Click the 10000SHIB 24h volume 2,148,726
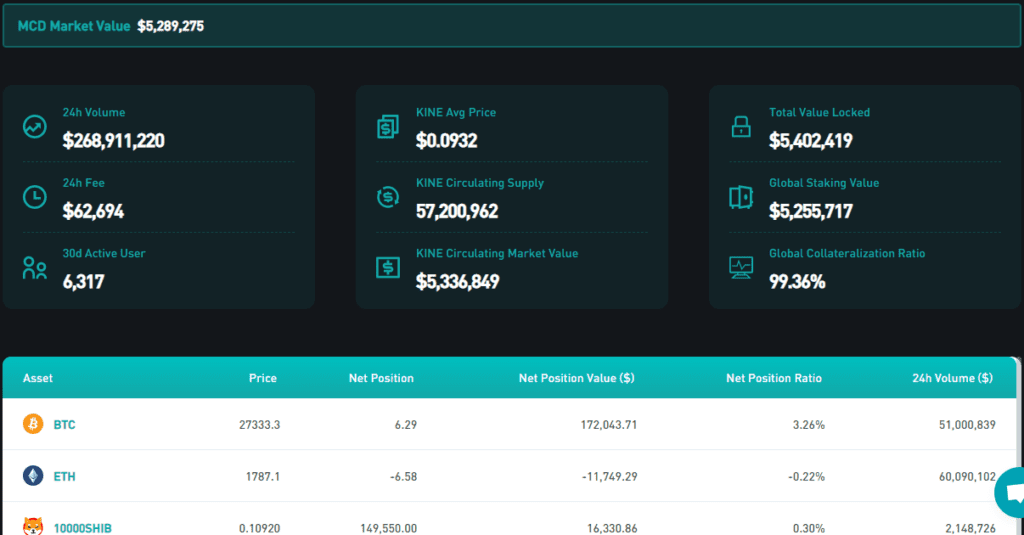 (970, 528)
